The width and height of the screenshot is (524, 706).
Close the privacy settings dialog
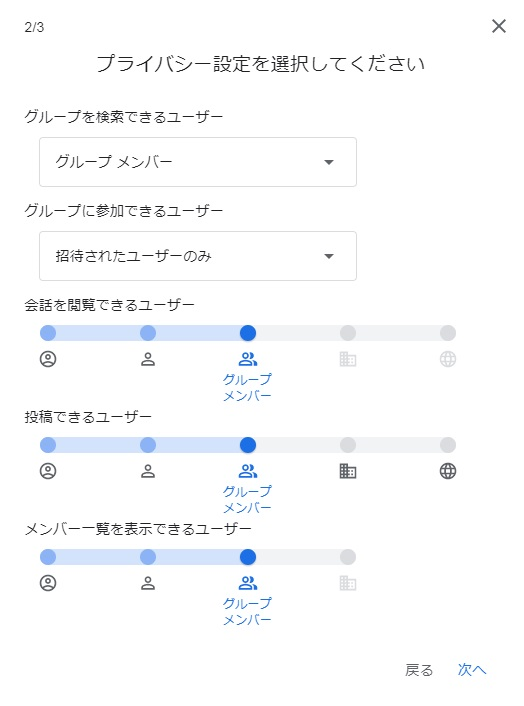tap(499, 26)
